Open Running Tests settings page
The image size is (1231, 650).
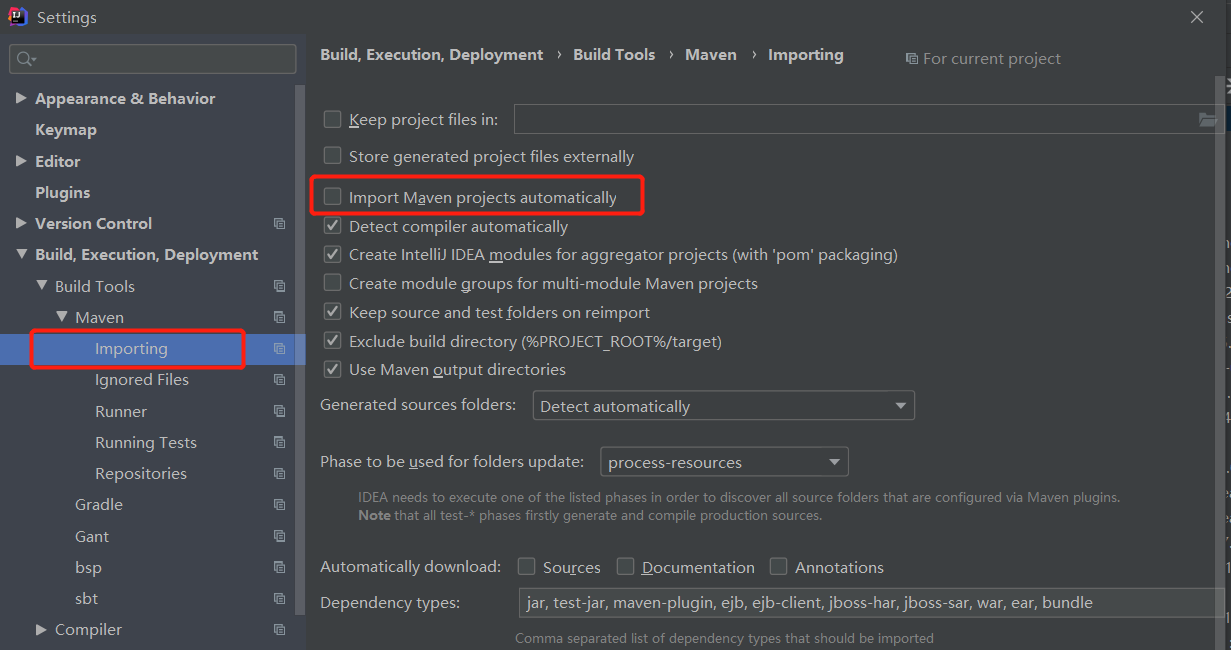(146, 442)
